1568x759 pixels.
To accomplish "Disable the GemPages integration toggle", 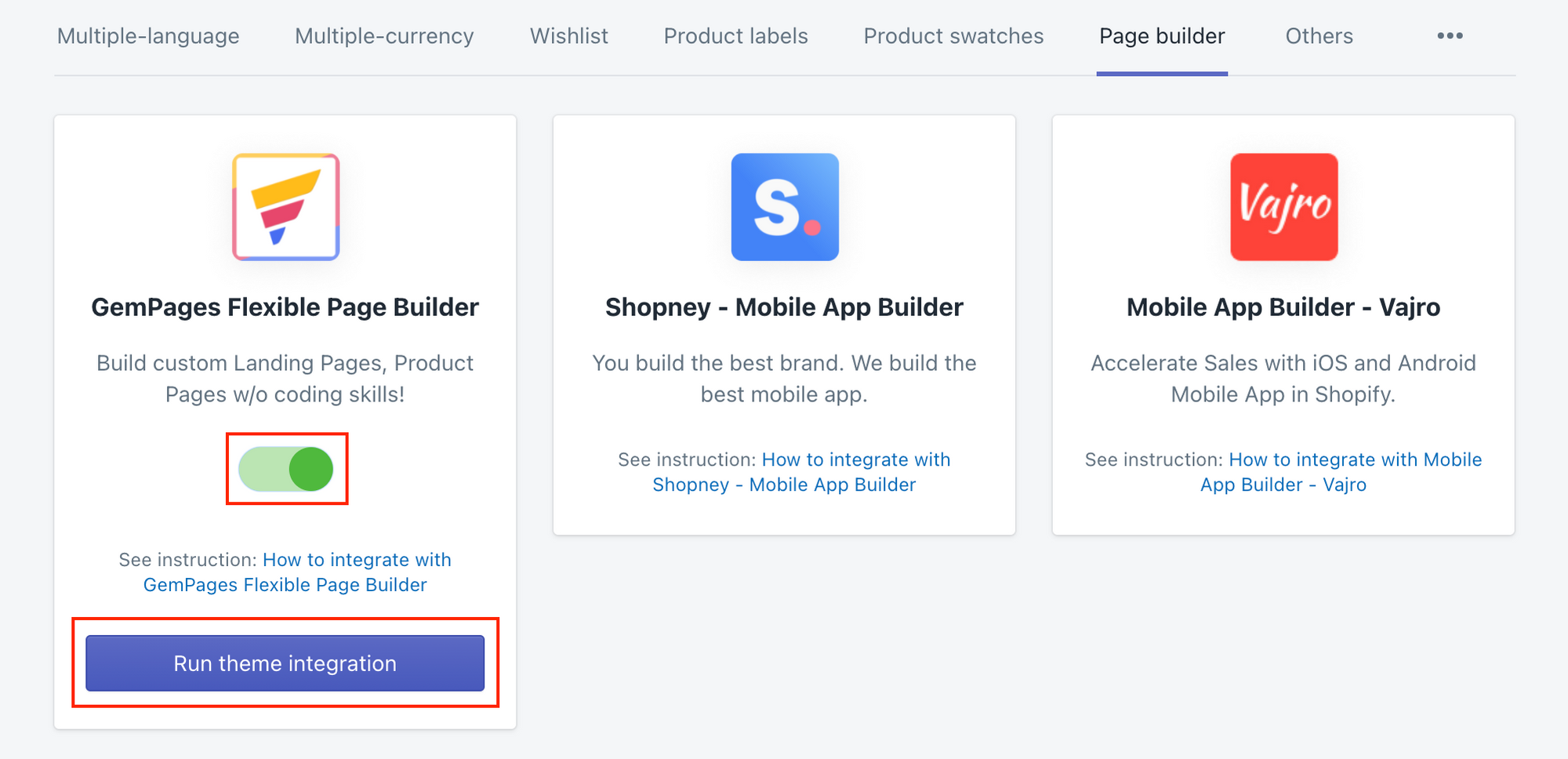I will [x=286, y=469].
